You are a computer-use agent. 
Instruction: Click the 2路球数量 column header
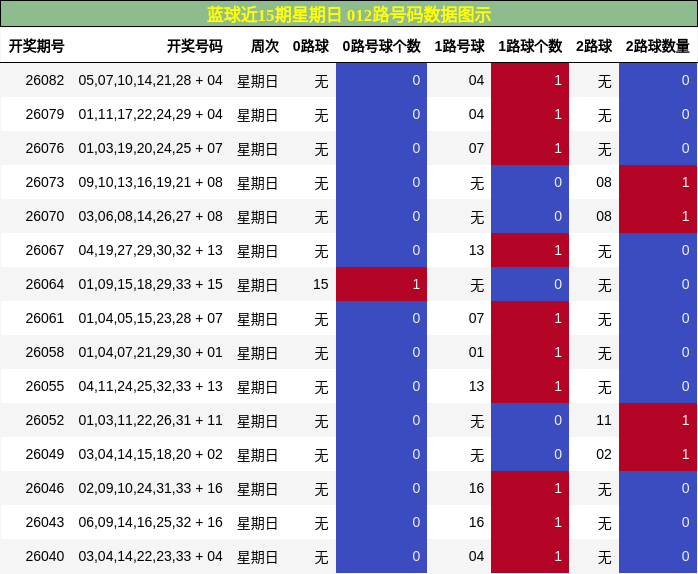click(657, 46)
